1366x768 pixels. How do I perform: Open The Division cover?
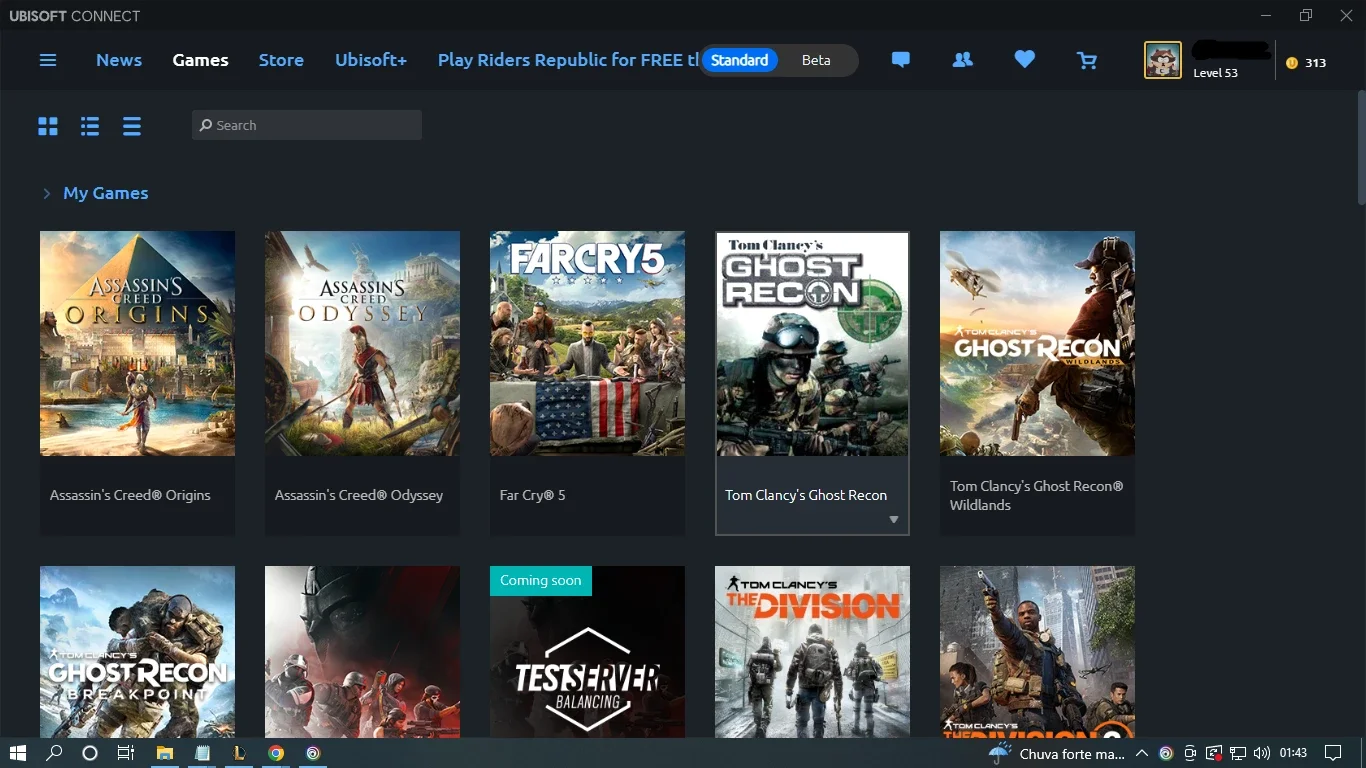(x=812, y=652)
